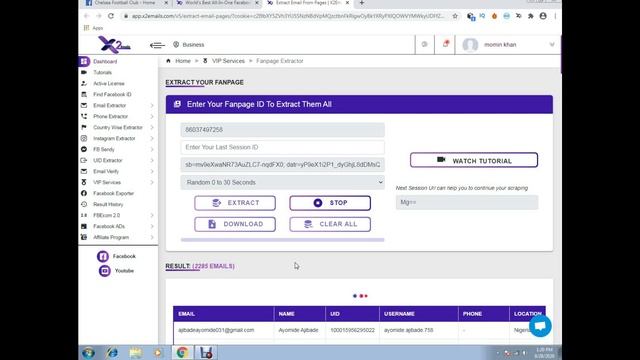The height and width of the screenshot is (360, 640).
Task: Expand Instagram Extractor chevron
Action: click(x=152, y=138)
